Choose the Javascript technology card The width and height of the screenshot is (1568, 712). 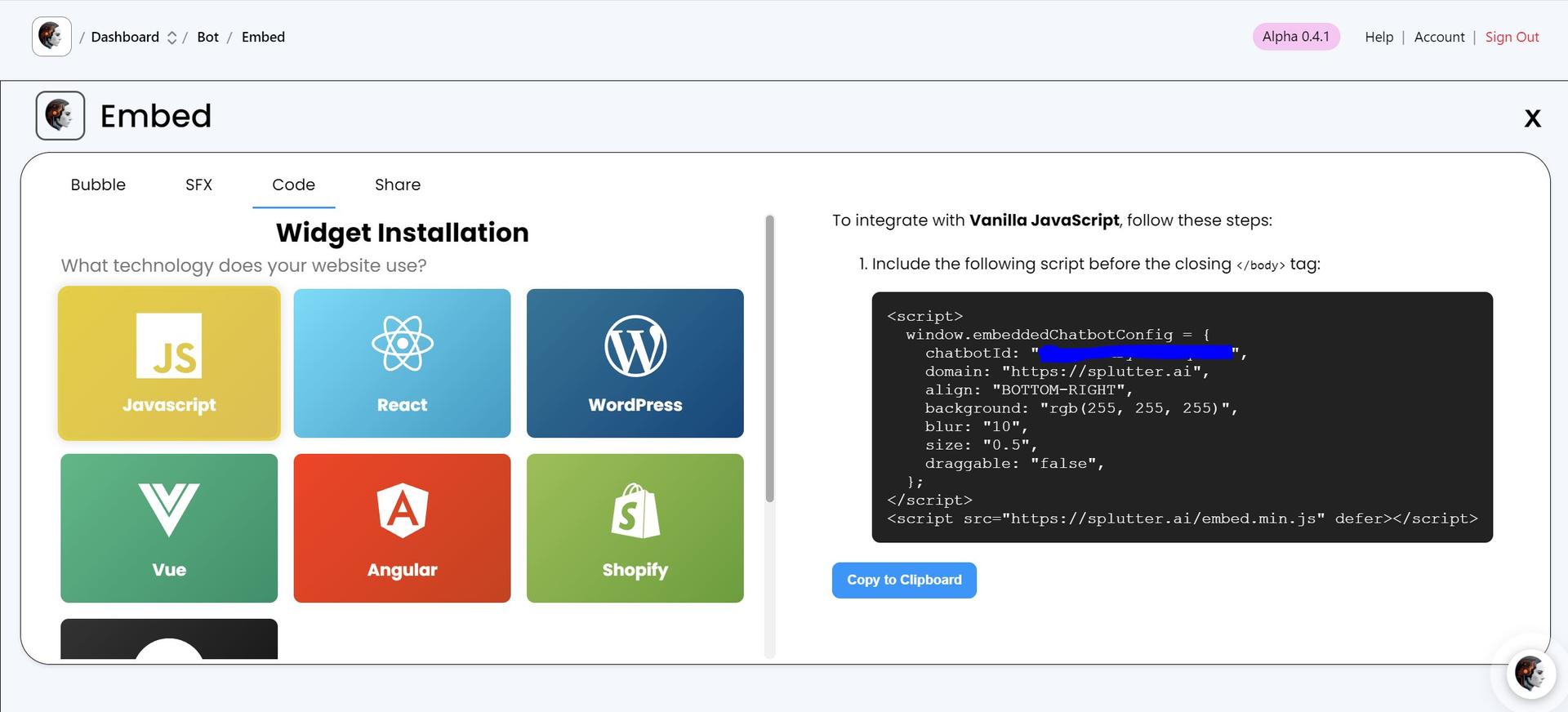pyautogui.click(x=169, y=363)
